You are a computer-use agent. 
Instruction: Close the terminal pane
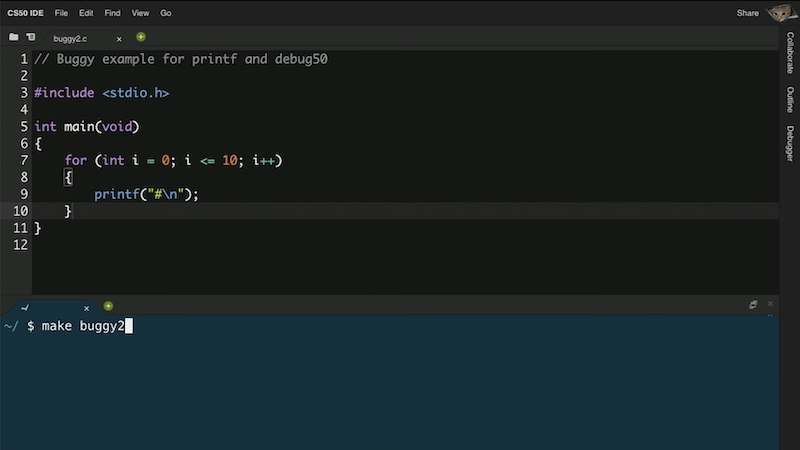tap(770, 304)
